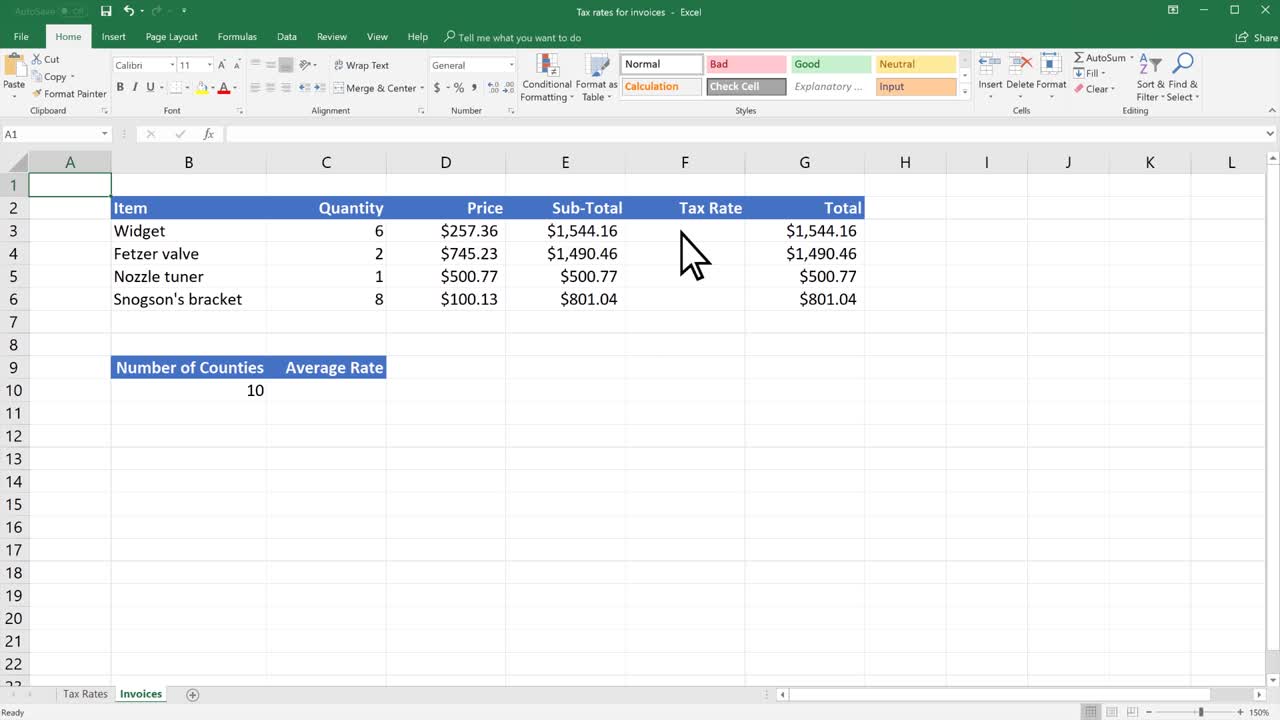Open the Find & Select menu
Screen dimensions: 1280x720
pos(1183,77)
